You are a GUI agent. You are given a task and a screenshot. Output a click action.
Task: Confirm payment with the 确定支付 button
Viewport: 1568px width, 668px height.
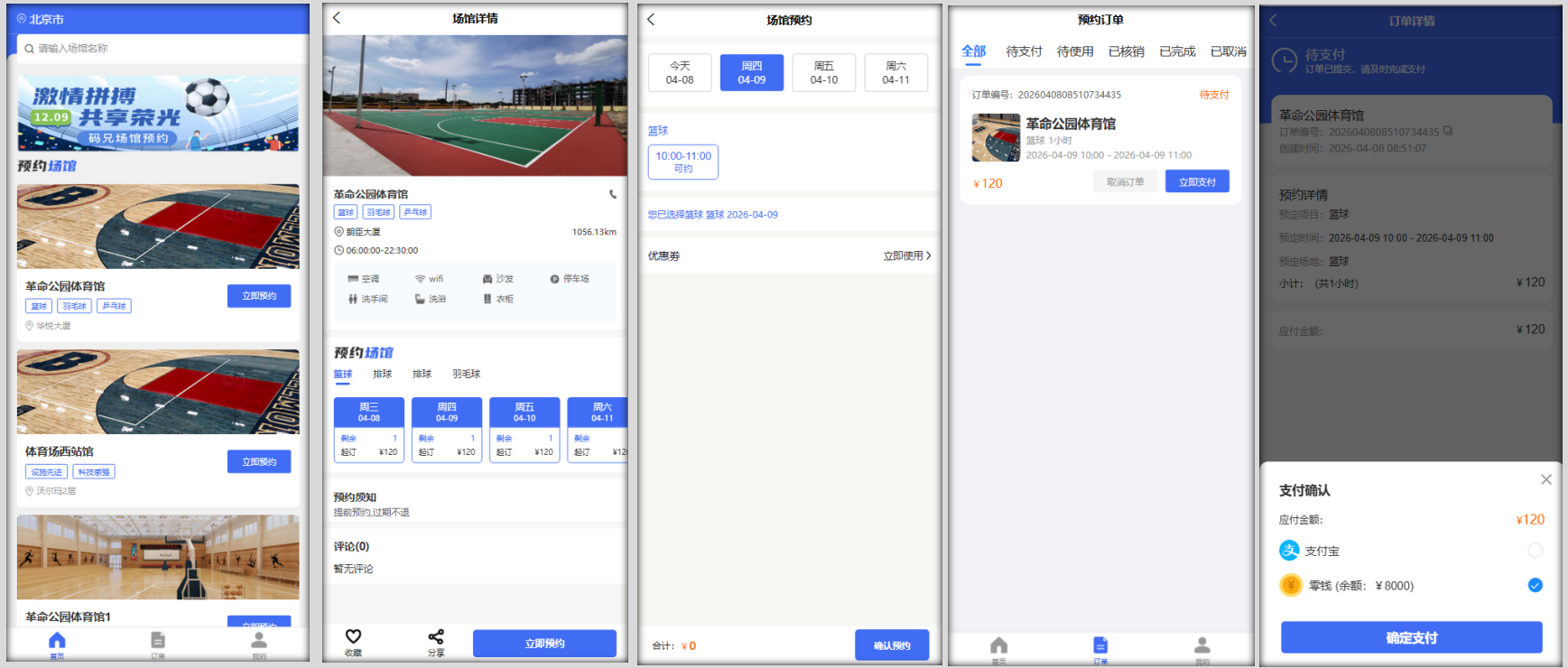(x=1412, y=637)
